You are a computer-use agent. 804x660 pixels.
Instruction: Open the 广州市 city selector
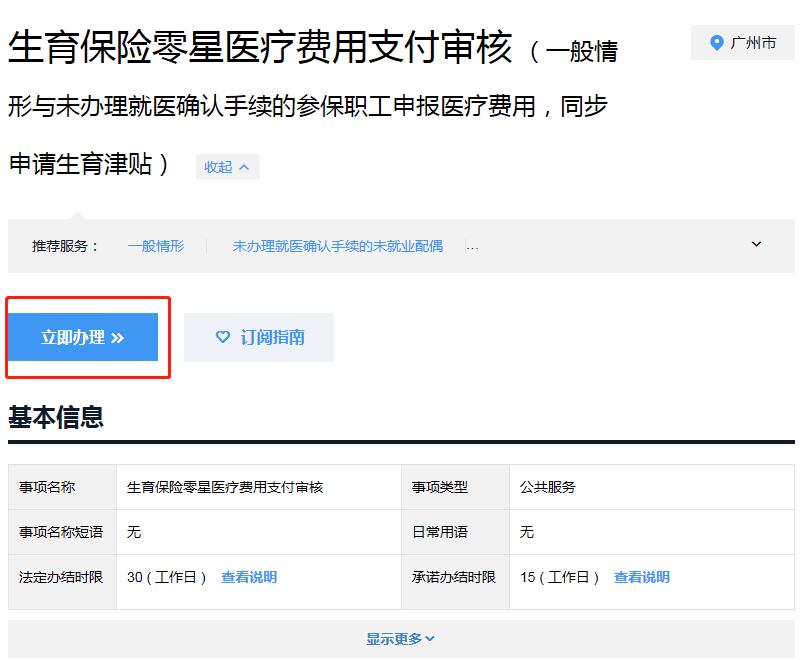click(x=740, y=43)
